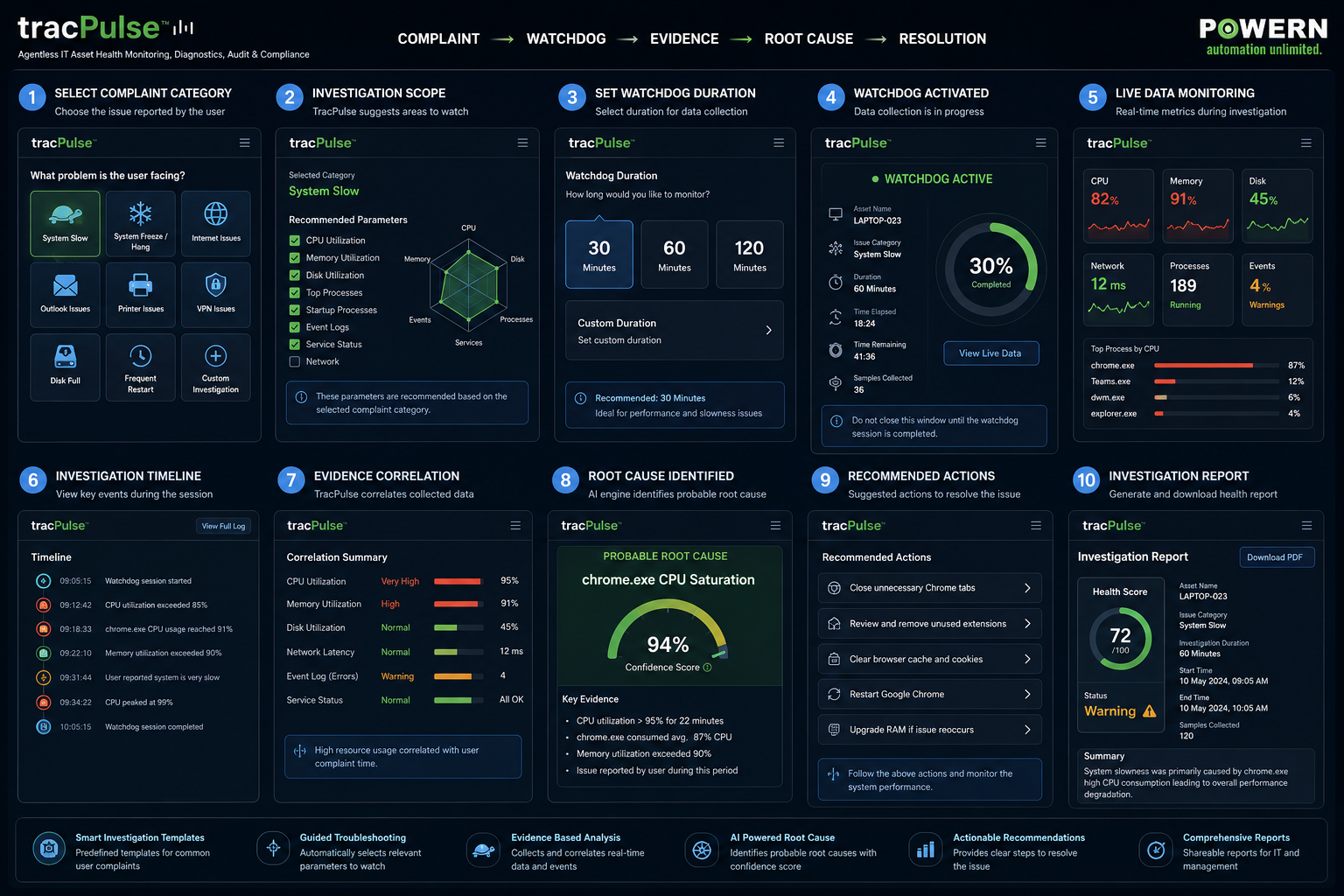This screenshot has width=1344, height=896.
Task: Select timeline event Watchdog session started
Action: pos(114,581)
